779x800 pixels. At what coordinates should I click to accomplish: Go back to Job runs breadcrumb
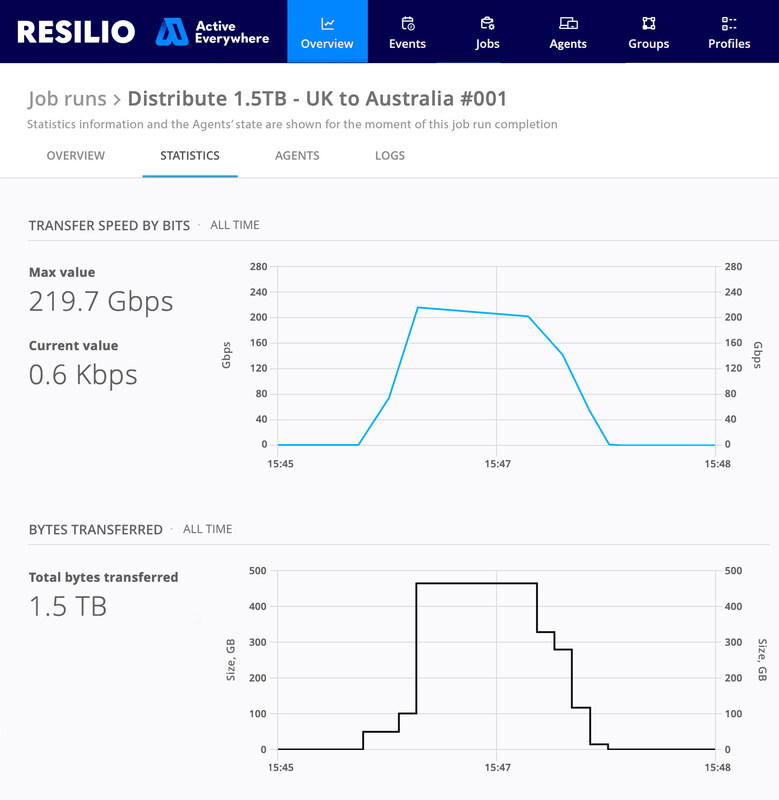coord(67,99)
